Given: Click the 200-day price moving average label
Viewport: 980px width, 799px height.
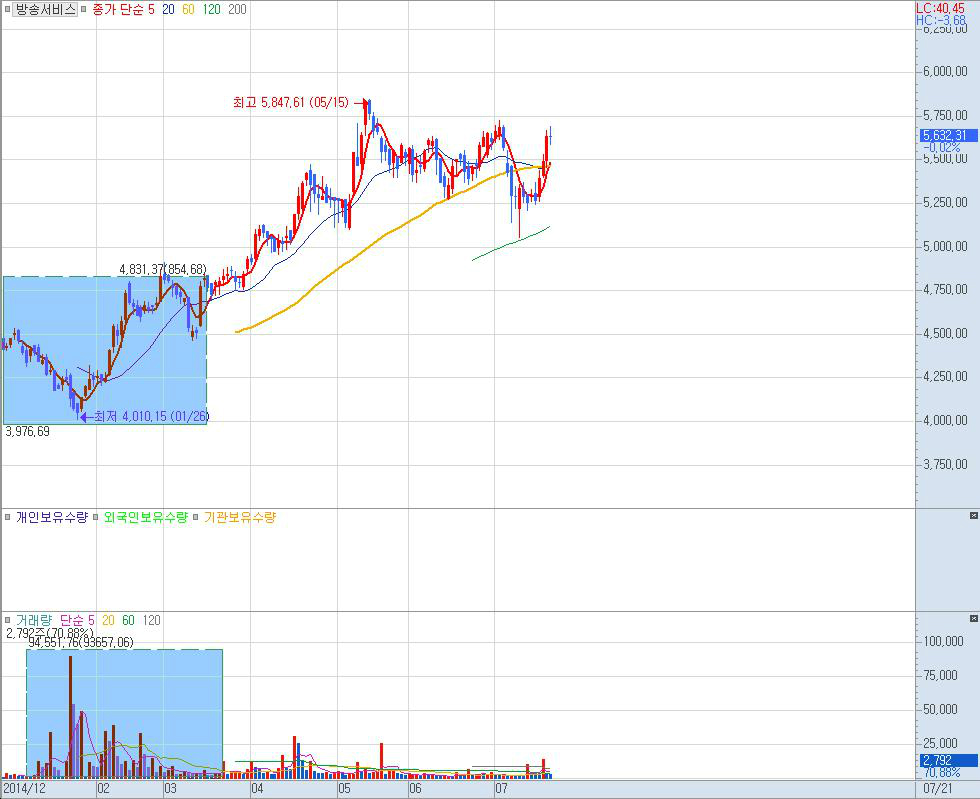Looking at the screenshot, I should tap(238, 9).
